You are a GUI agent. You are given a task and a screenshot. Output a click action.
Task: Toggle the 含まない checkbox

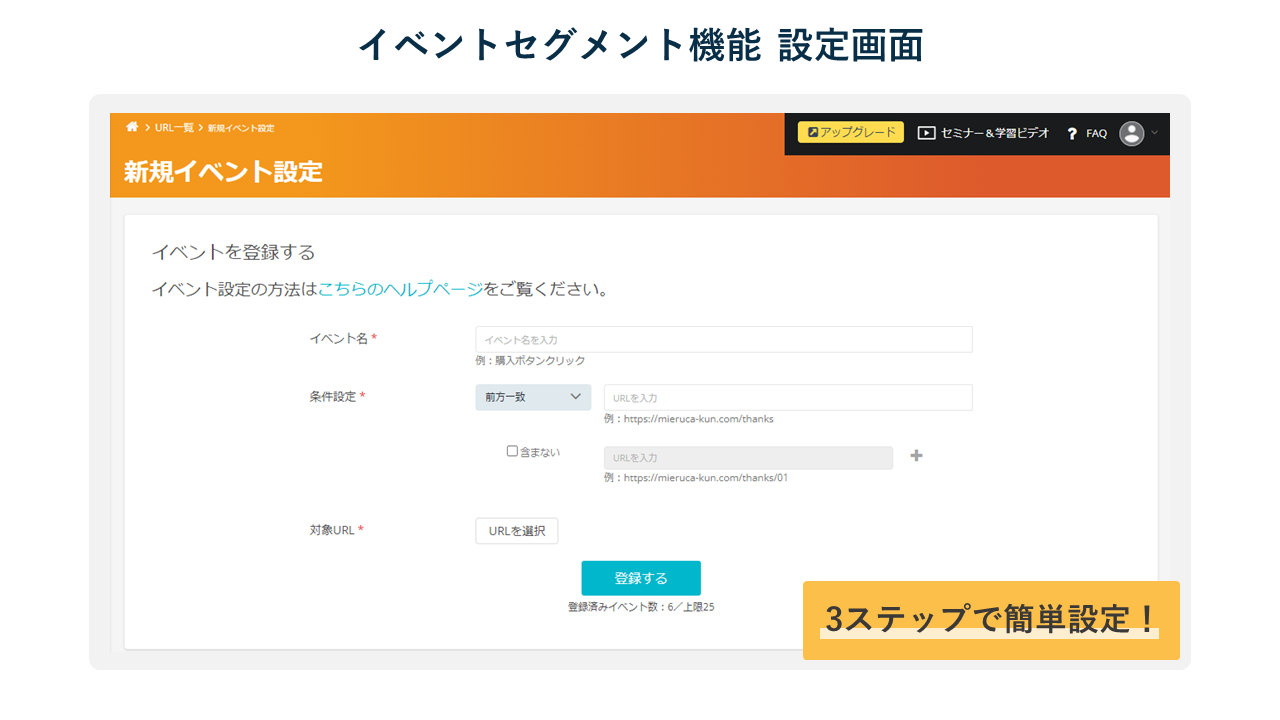pyautogui.click(x=512, y=451)
